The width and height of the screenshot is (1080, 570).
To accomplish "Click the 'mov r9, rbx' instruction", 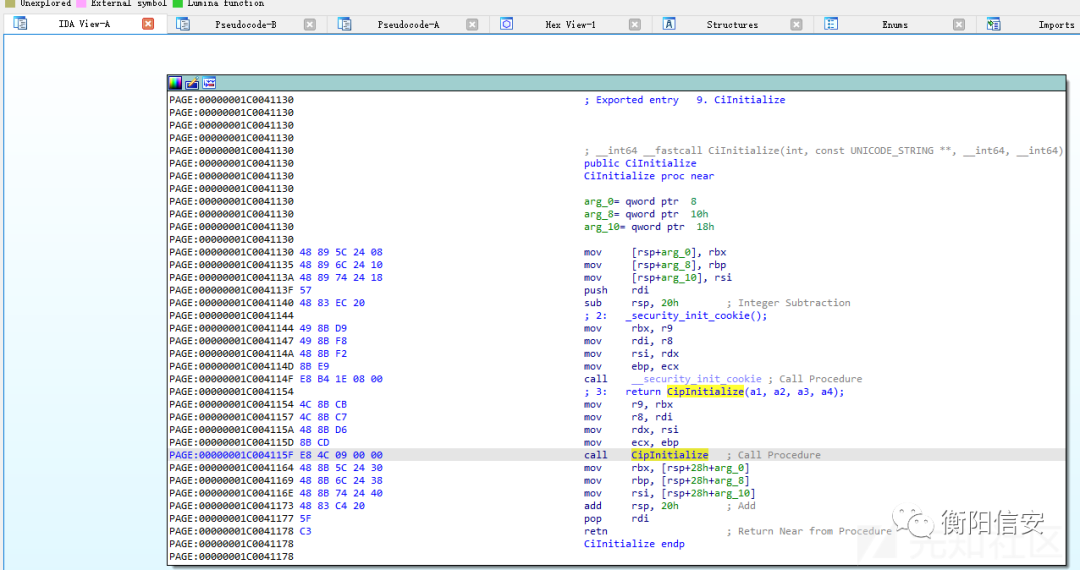I will (x=628, y=405).
